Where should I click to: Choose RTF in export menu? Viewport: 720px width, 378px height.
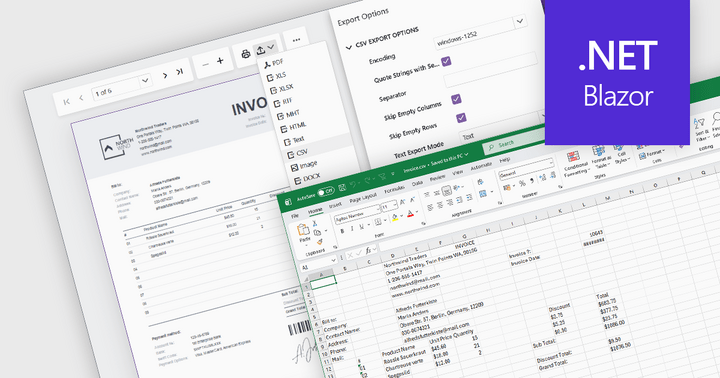click(x=283, y=102)
